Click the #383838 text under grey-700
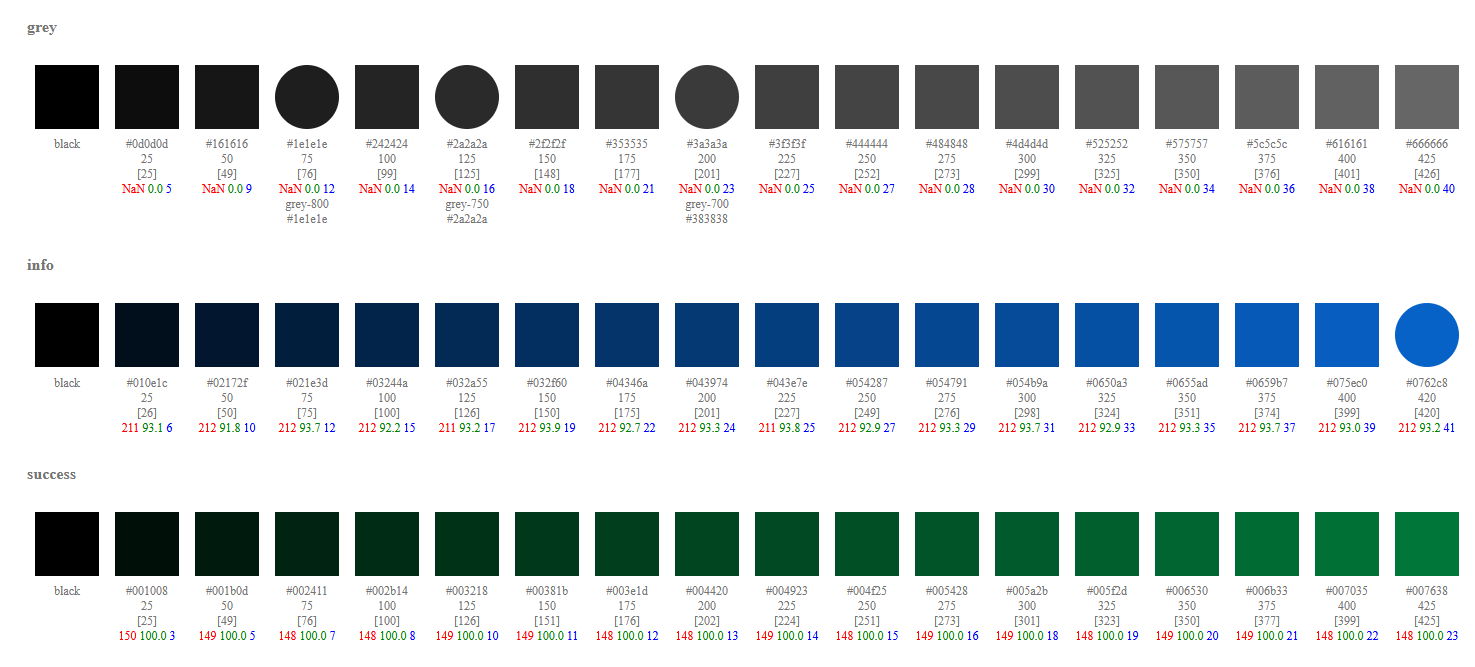The image size is (1475, 667). tap(707, 219)
